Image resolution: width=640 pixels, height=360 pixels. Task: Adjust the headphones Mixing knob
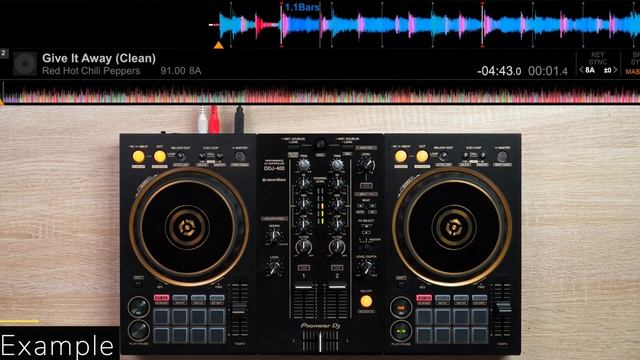pyautogui.click(x=274, y=236)
